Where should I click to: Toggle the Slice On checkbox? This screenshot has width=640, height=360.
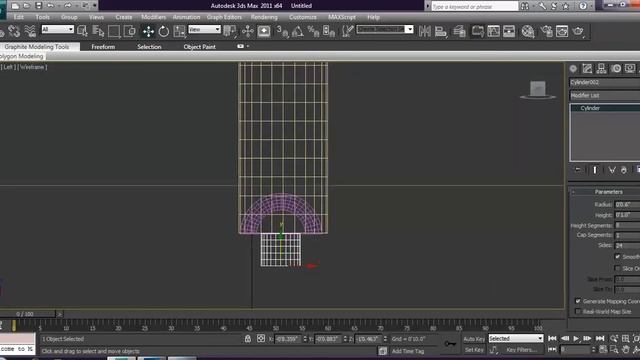(x=618, y=268)
